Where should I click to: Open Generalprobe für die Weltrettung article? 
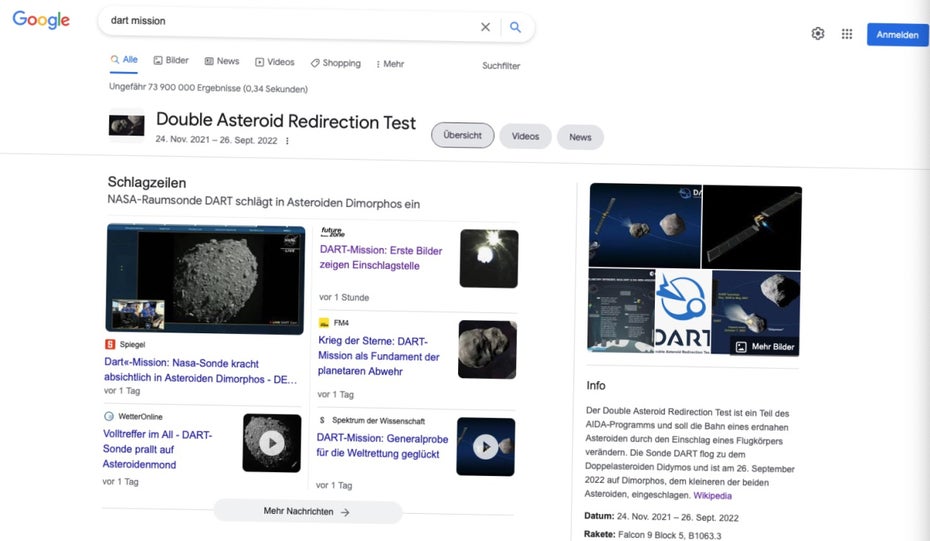pos(382,446)
